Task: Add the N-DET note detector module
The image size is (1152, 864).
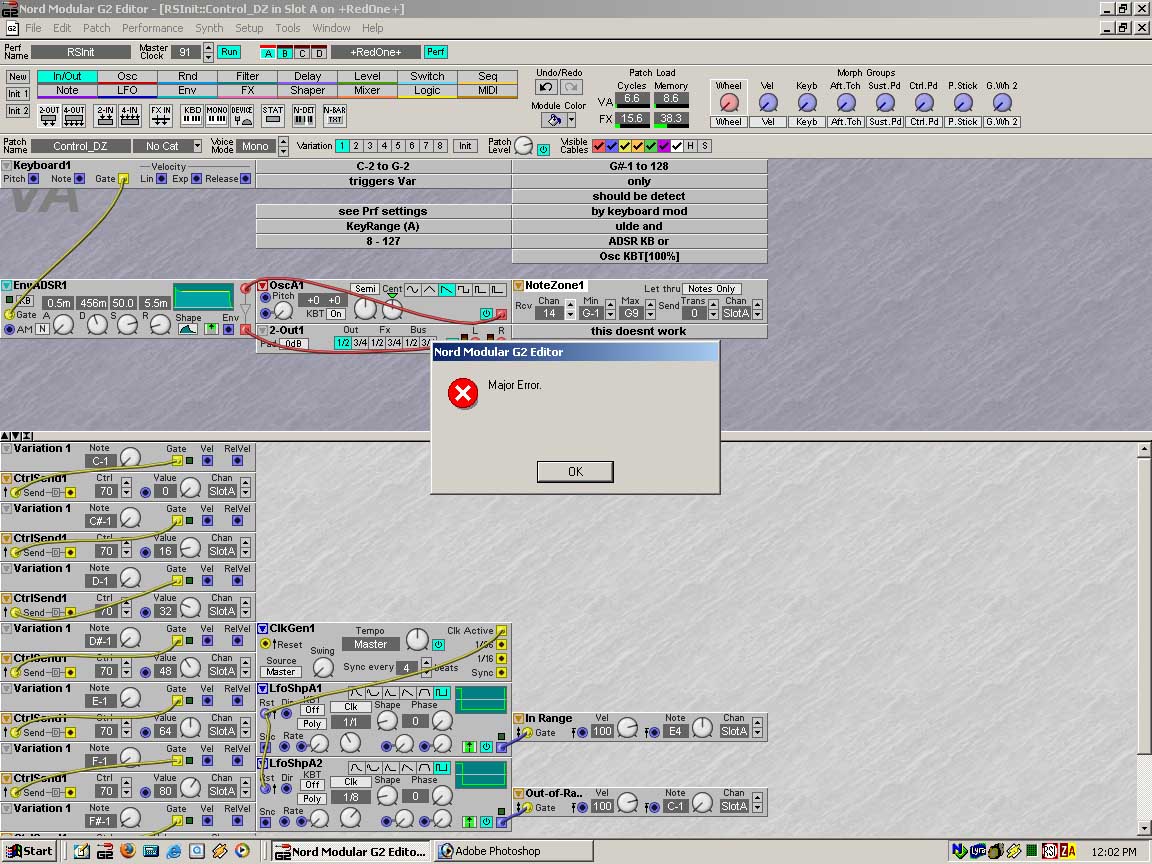Action: 304,115
